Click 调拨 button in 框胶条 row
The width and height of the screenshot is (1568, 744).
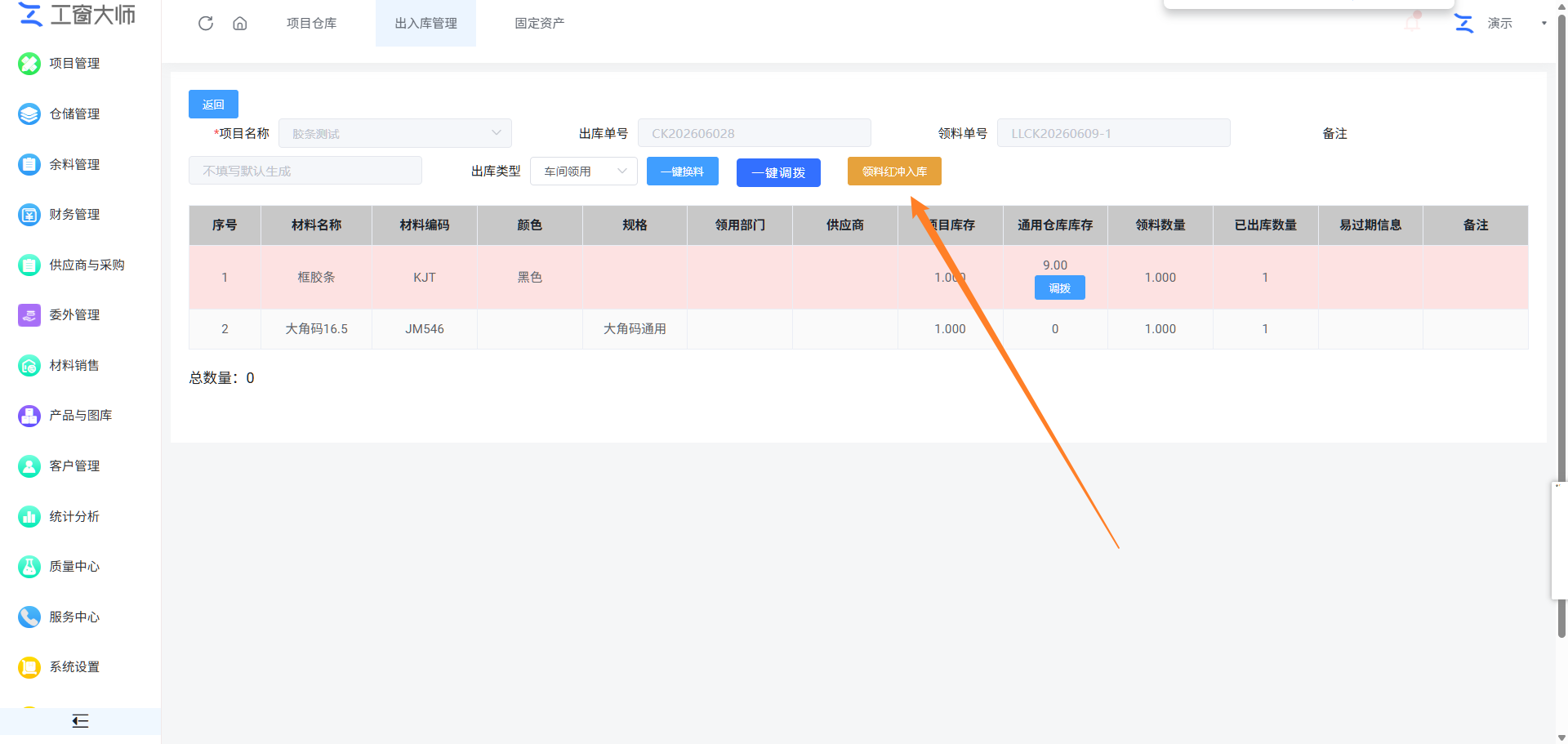pos(1059,288)
